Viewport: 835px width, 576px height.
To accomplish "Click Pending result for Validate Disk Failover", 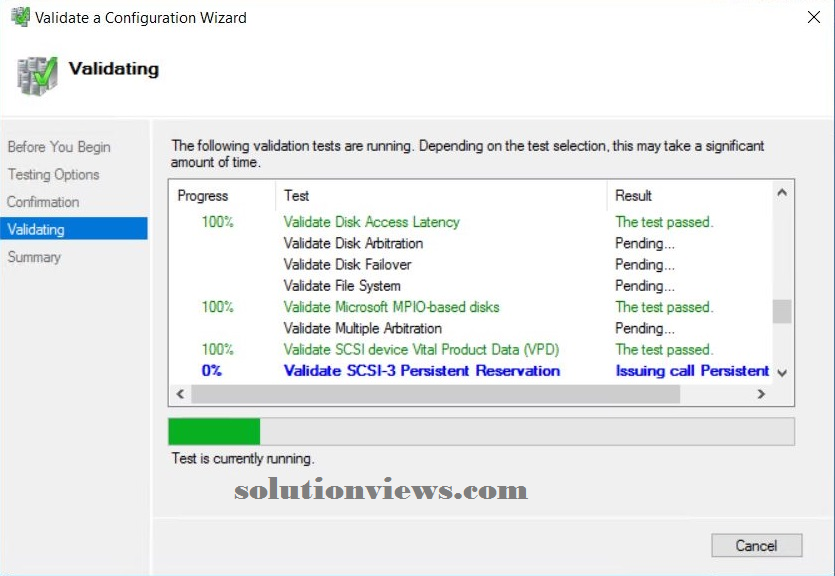I will click(644, 265).
